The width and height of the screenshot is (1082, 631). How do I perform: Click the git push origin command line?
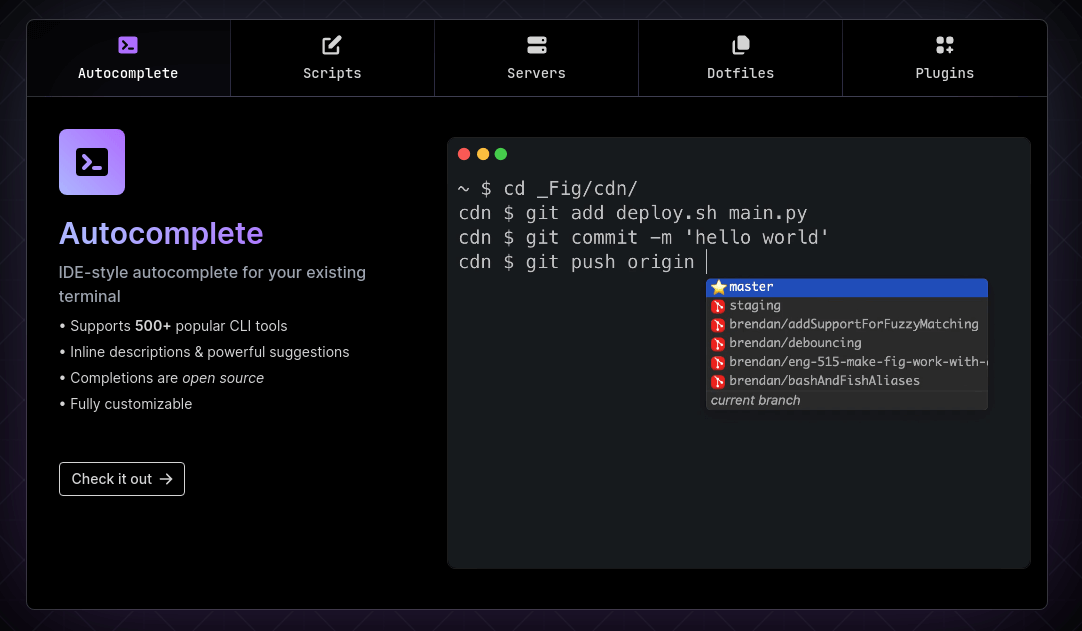577,262
